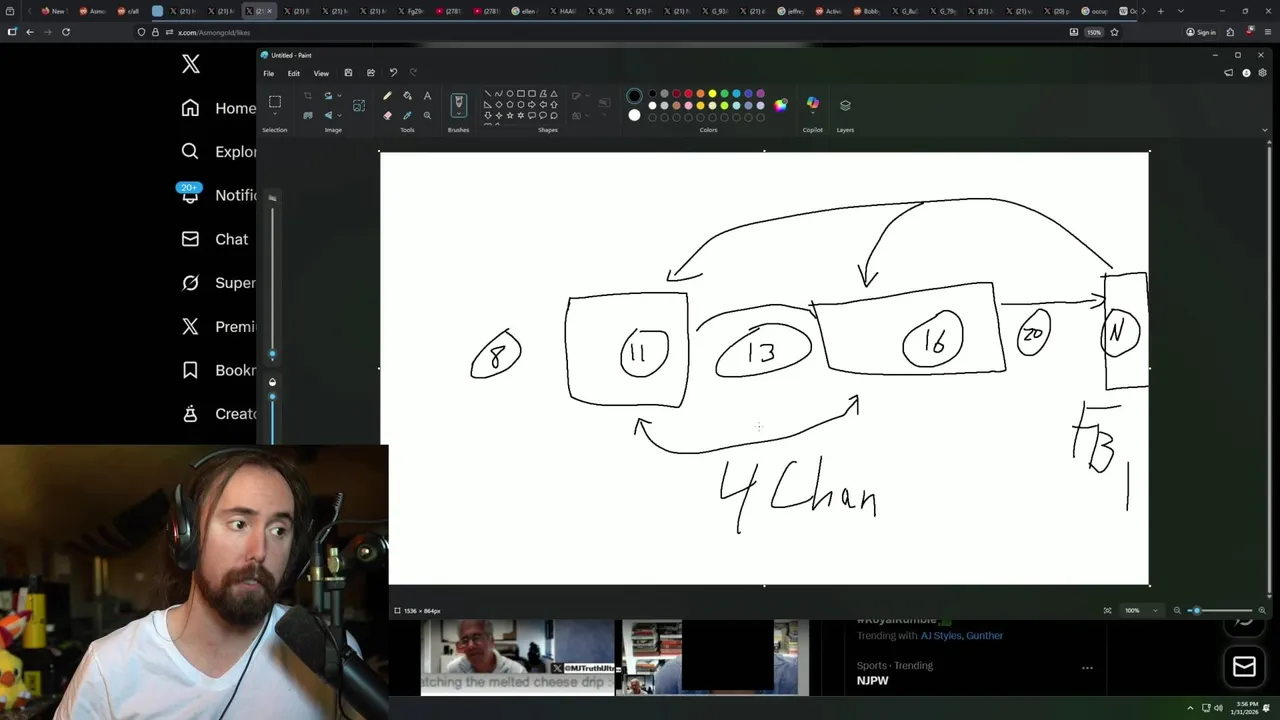1280x720 pixels.
Task: Click the Flip icon in Image group
Action: 328,115
